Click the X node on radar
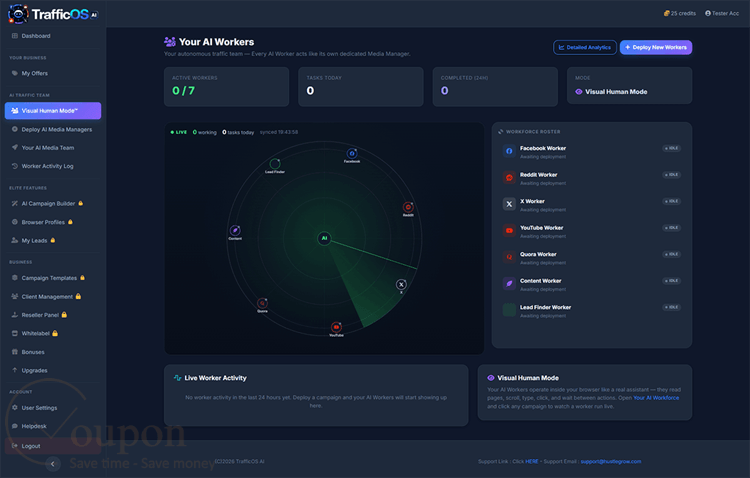 pos(401,285)
